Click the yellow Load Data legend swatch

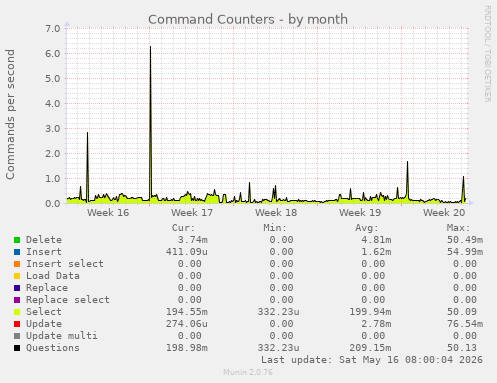pyautogui.click(x=17, y=276)
